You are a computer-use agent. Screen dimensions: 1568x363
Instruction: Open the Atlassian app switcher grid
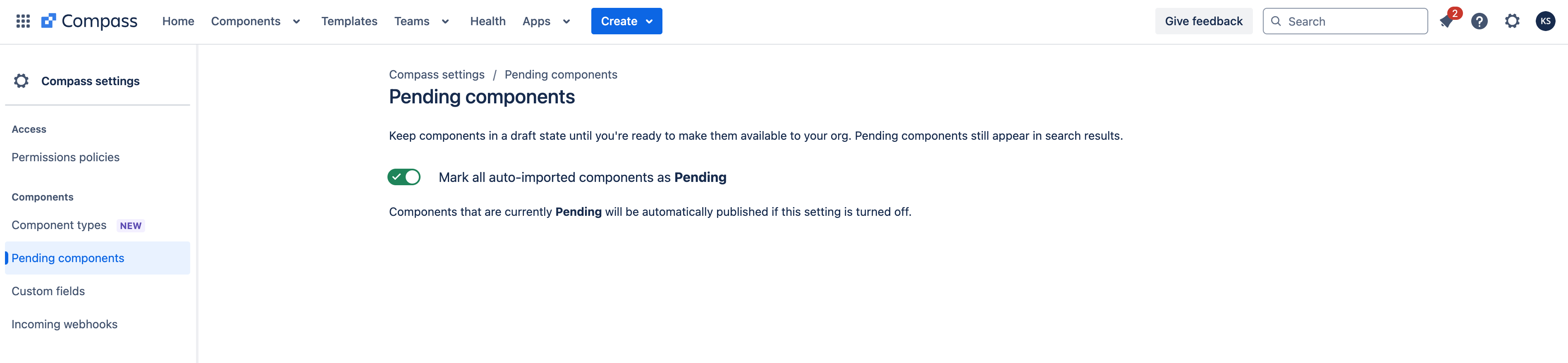click(x=22, y=21)
